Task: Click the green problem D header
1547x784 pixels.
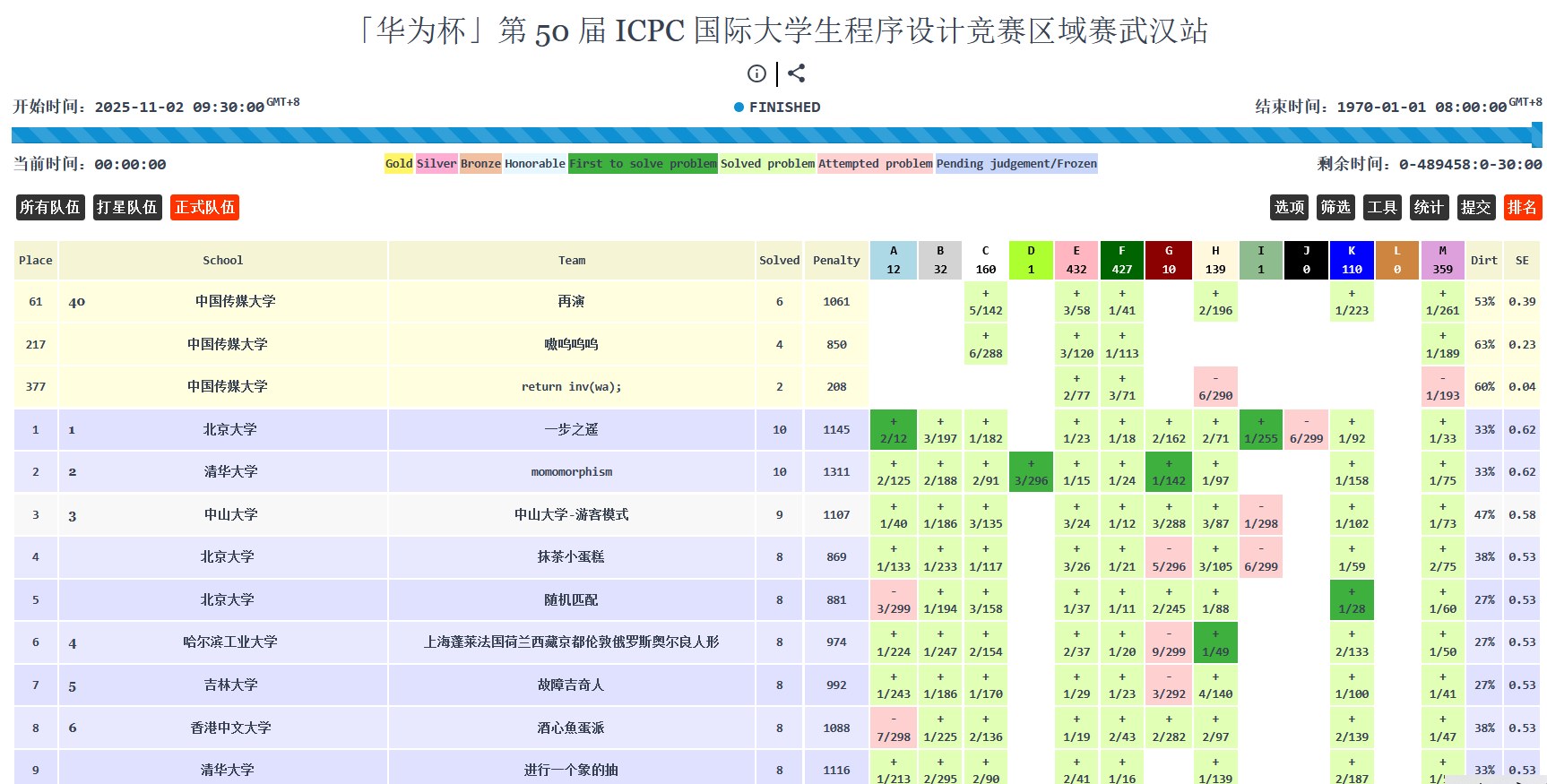Action: pyautogui.click(x=1031, y=260)
